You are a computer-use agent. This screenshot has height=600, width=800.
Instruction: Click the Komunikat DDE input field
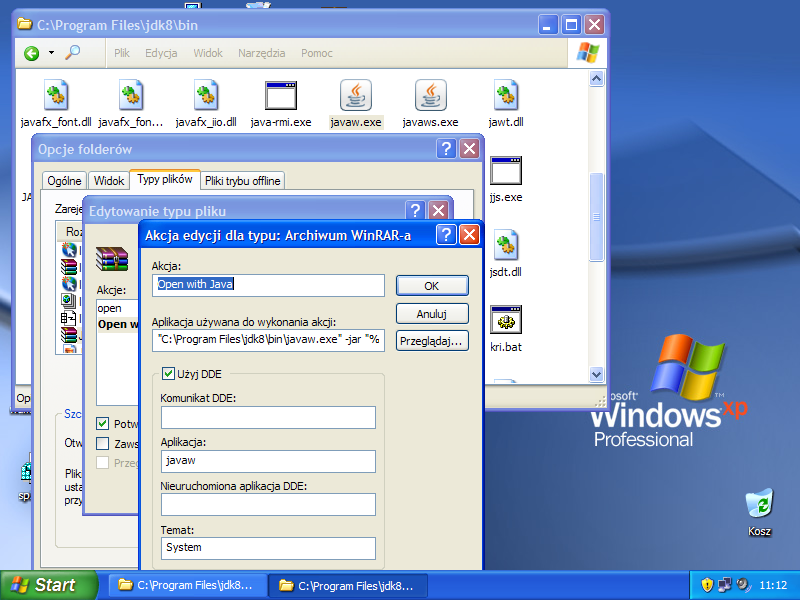click(268, 417)
